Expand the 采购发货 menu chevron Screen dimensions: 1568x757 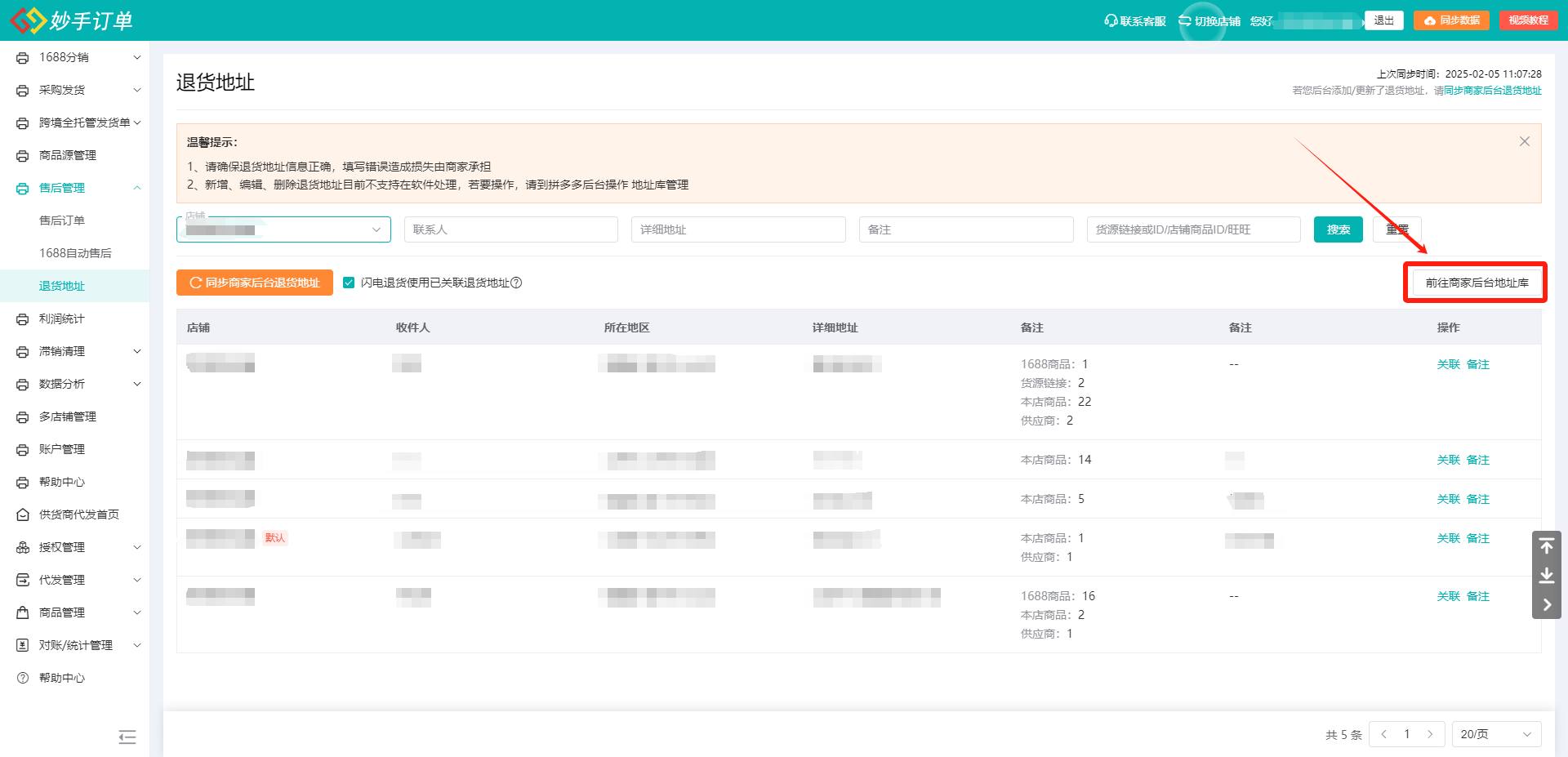click(137, 90)
